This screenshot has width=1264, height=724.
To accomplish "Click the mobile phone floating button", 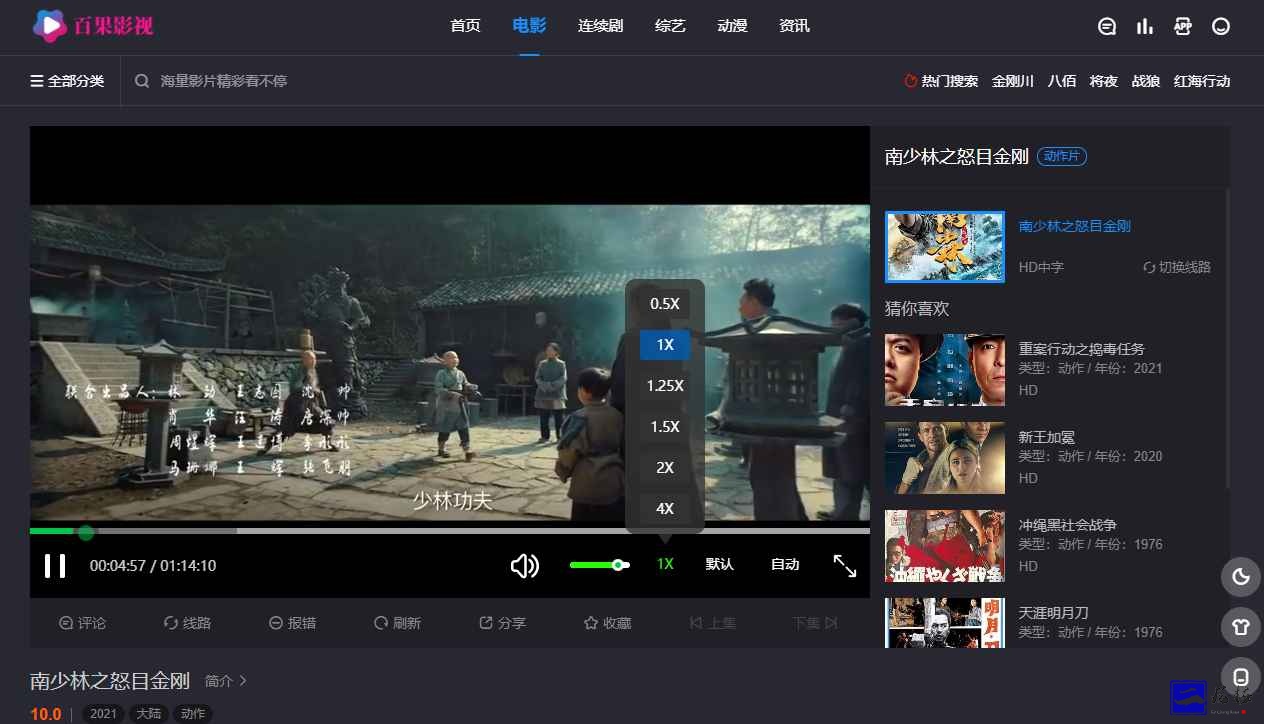I will [x=1241, y=678].
